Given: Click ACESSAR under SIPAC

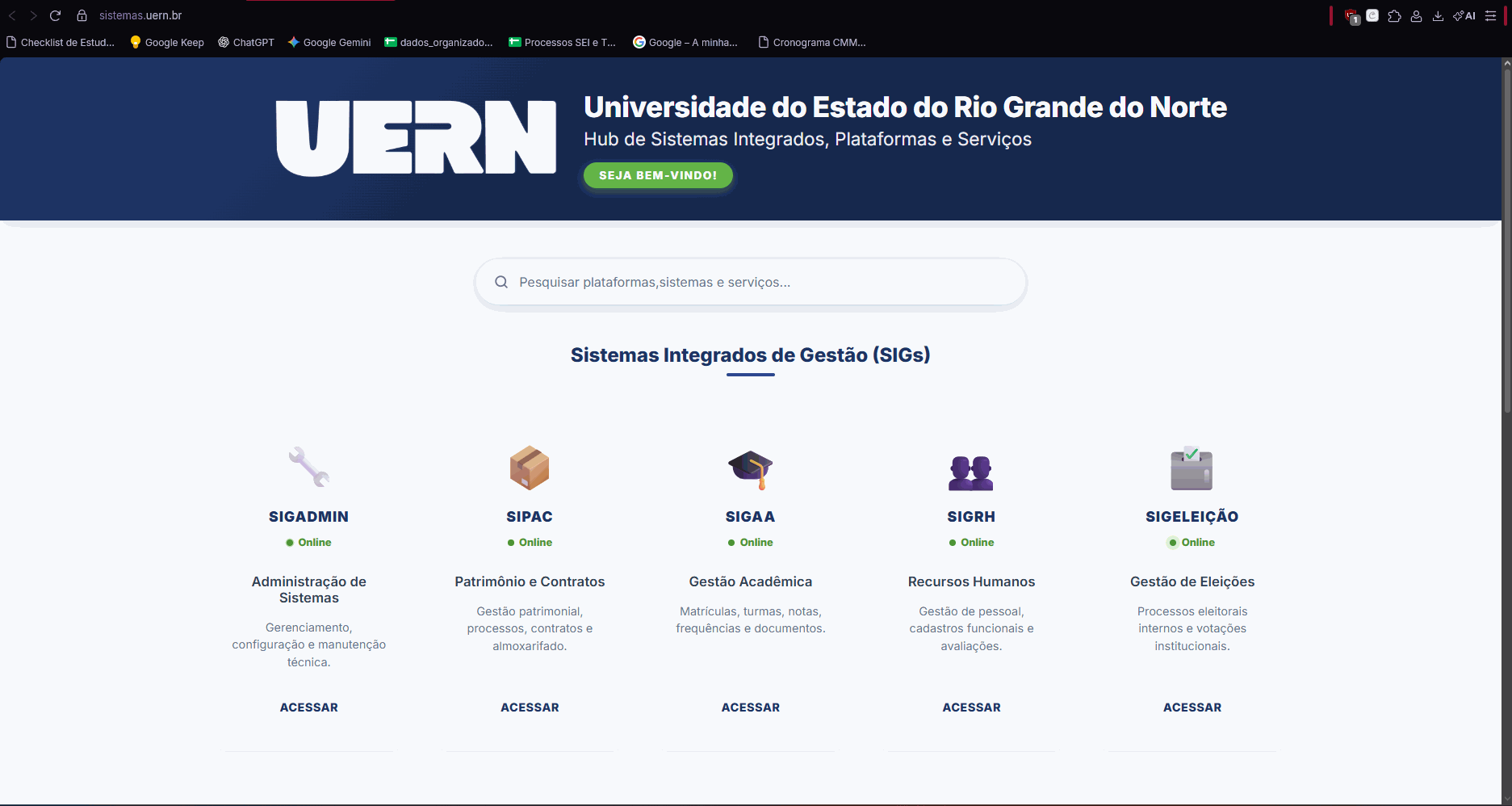Looking at the screenshot, I should click(530, 707).
